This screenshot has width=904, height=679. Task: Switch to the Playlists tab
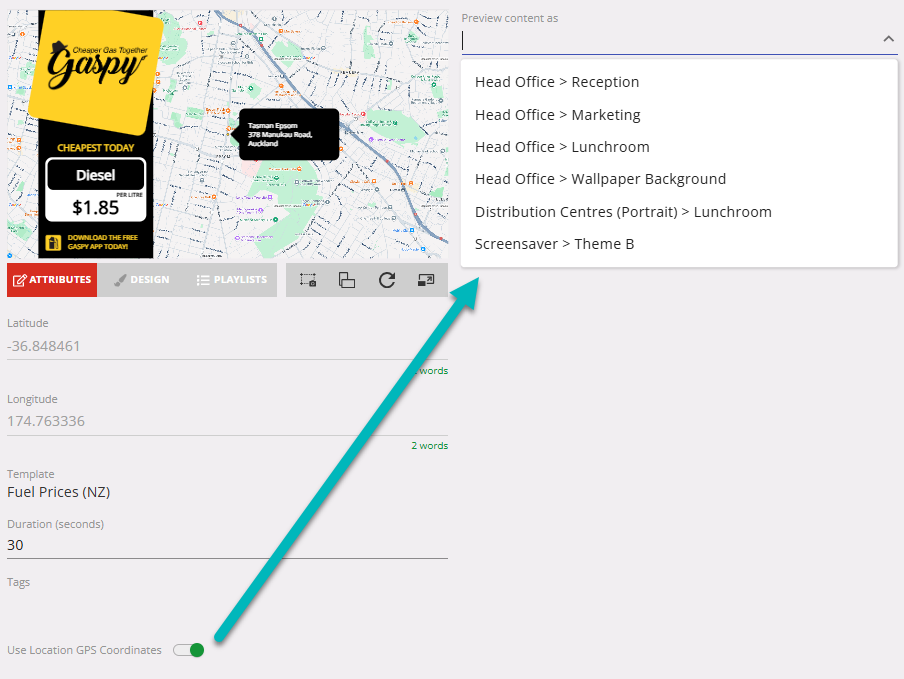click(231, 280)
